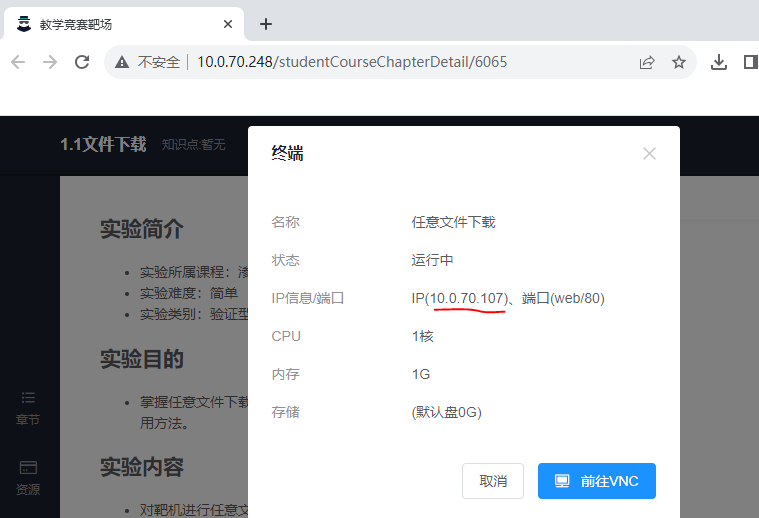Click the IP address 10.0.70.107 text
Screen dimensions: 759x518
pos(468,298)
